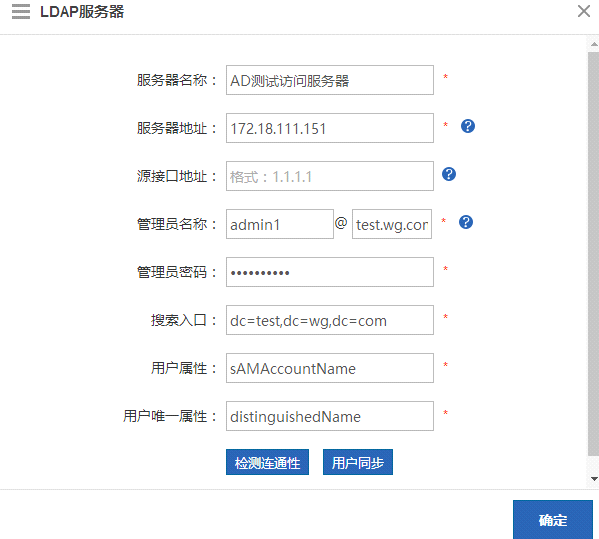Click the scrollbar down arrow
599x539 pixels.
(x=594, y=479)
